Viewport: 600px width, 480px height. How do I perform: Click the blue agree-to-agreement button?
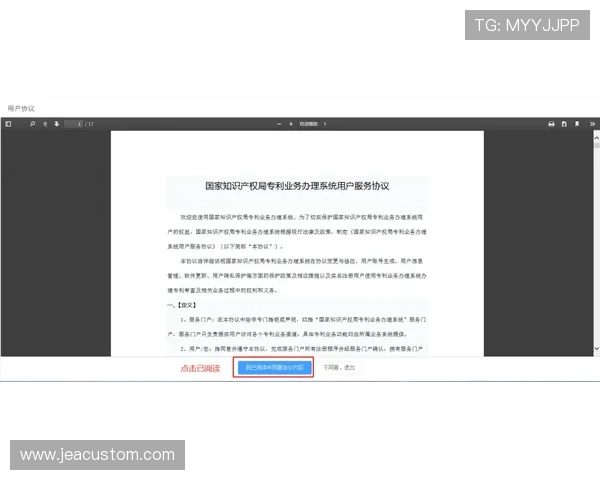[x=274, y=367]
